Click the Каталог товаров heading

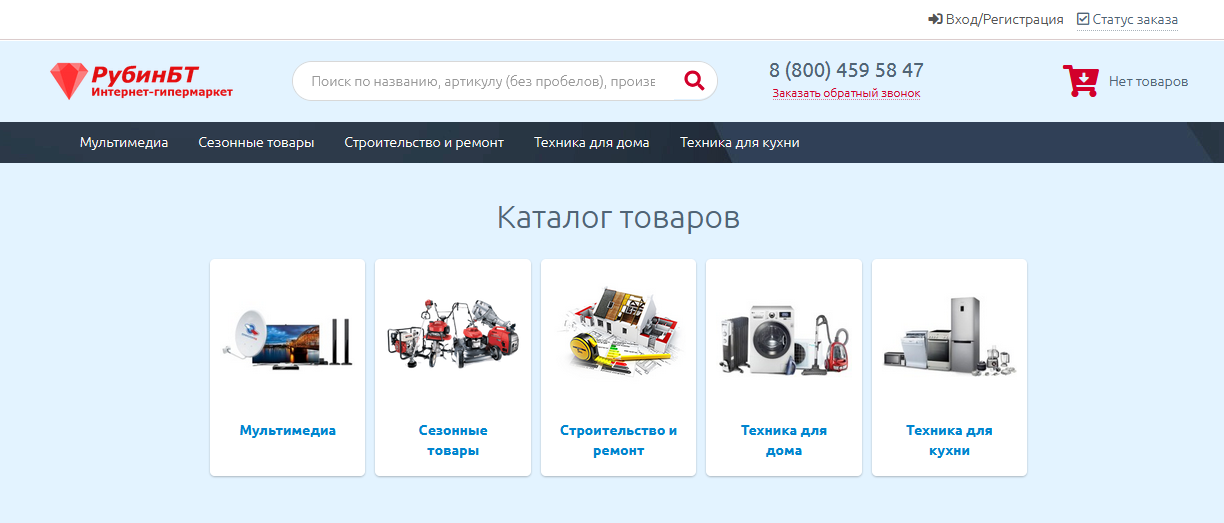coord(618,217)
